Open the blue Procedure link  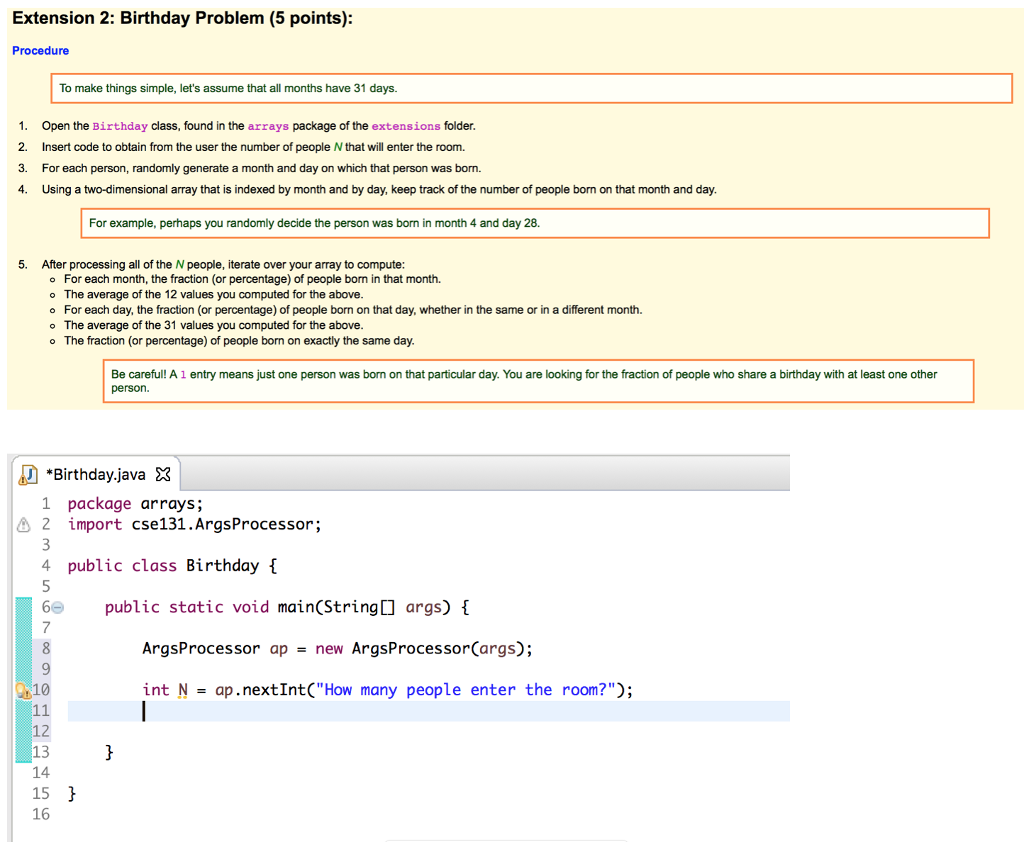[x=39, y=50]
